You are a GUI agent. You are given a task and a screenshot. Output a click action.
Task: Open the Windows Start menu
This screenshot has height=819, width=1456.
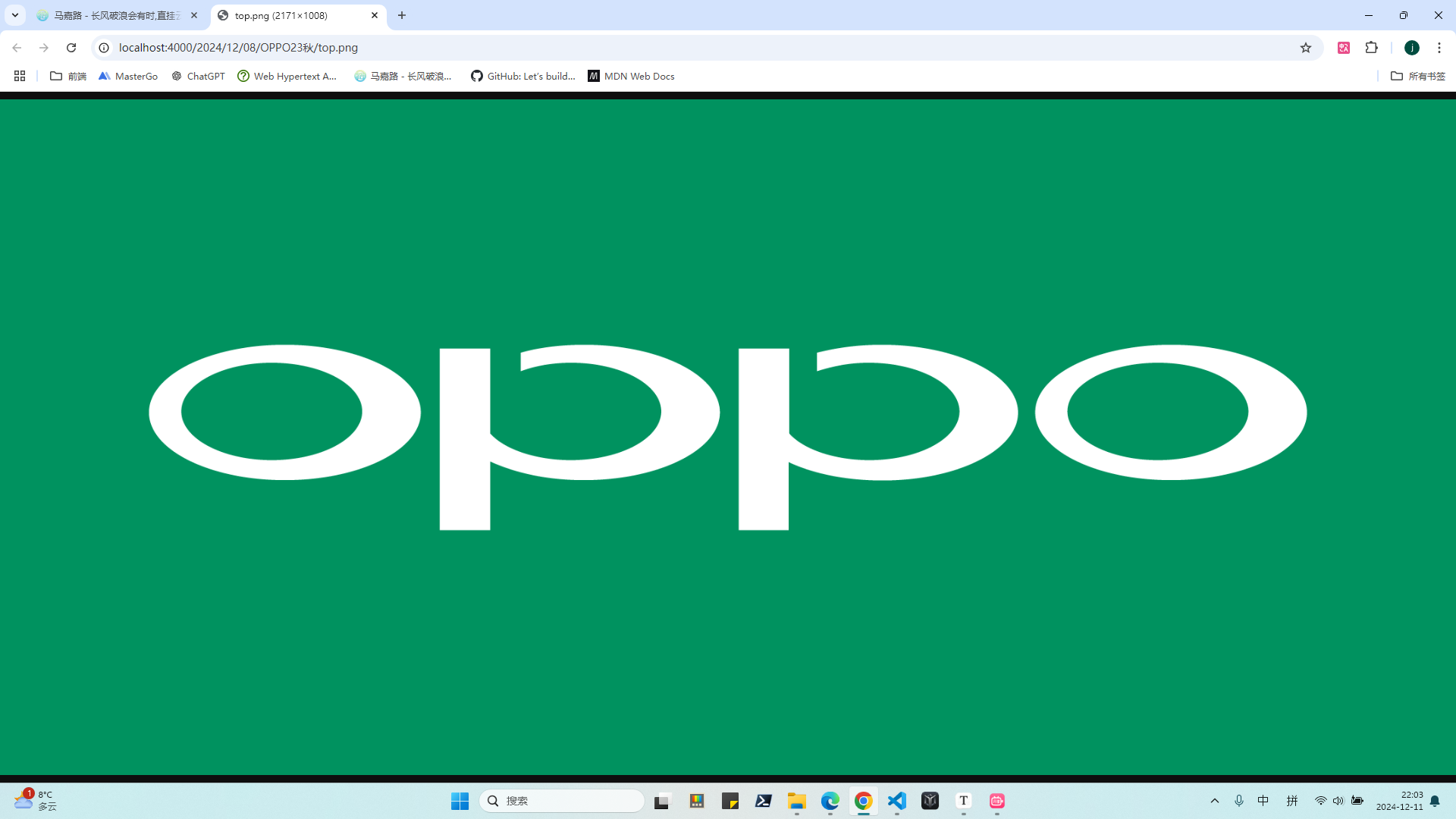tap(460, 801)
